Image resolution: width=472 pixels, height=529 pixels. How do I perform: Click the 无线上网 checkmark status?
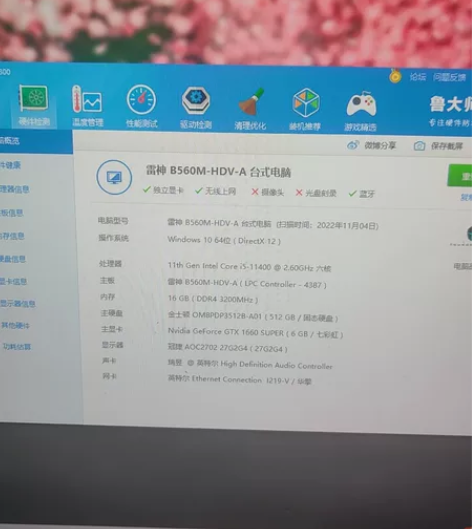(x=216, y=191)
